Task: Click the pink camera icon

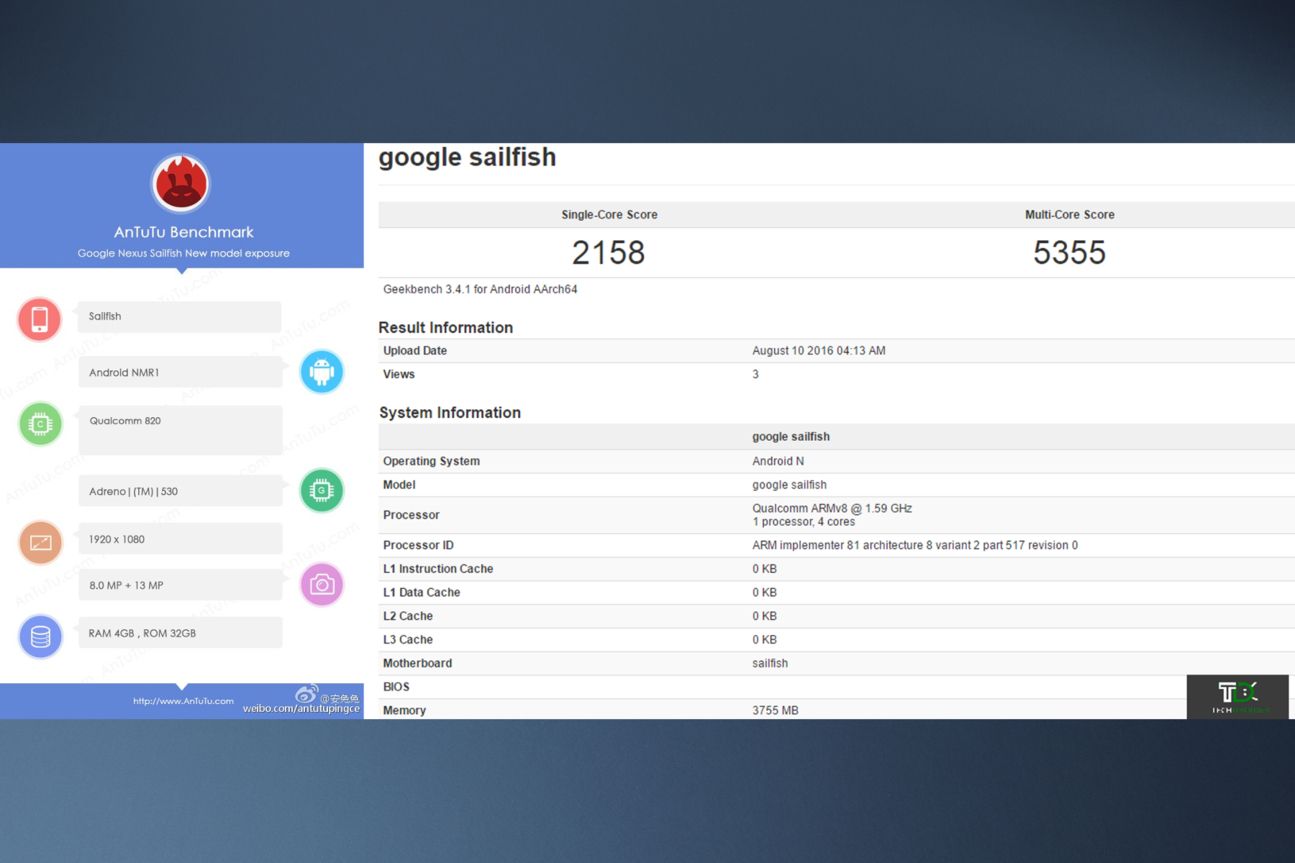Action: tap(322, 585)
